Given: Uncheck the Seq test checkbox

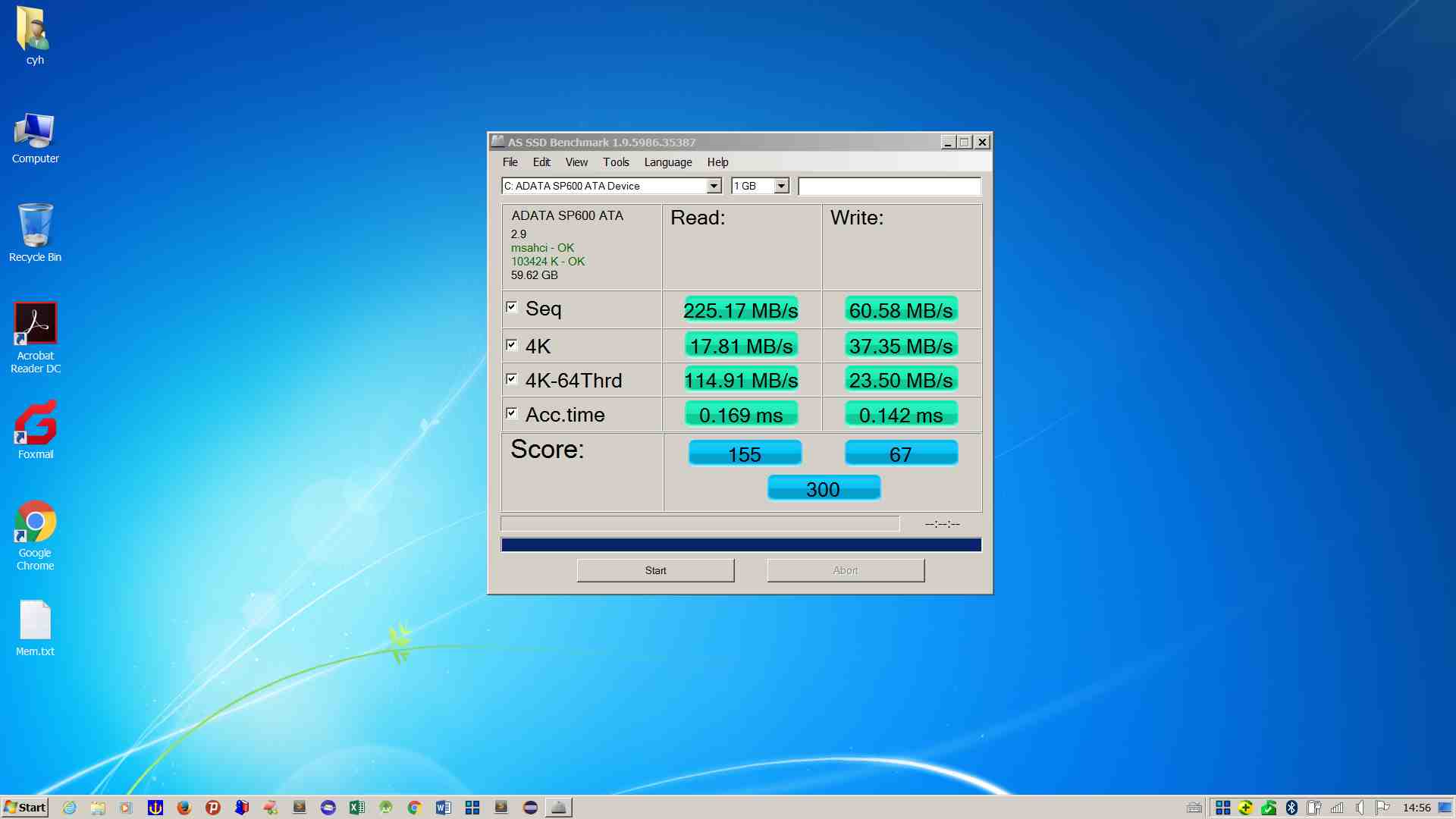Looking at the screenshot, I should (512, 307).
